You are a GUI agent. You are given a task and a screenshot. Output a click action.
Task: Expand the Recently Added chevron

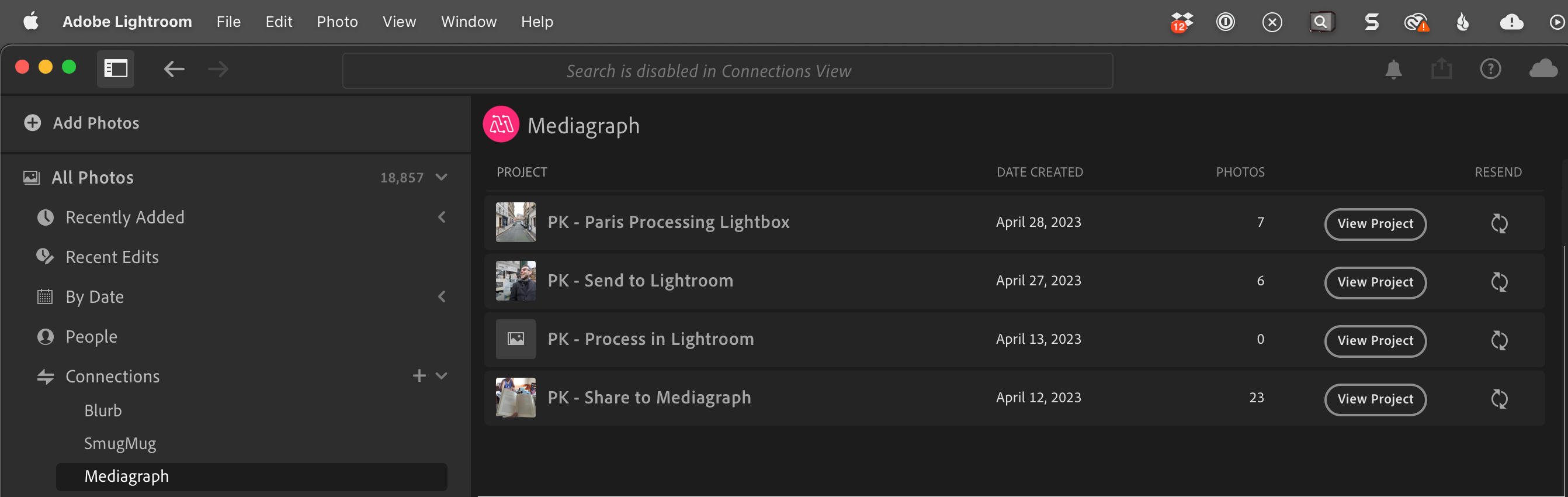pos(442,218)
